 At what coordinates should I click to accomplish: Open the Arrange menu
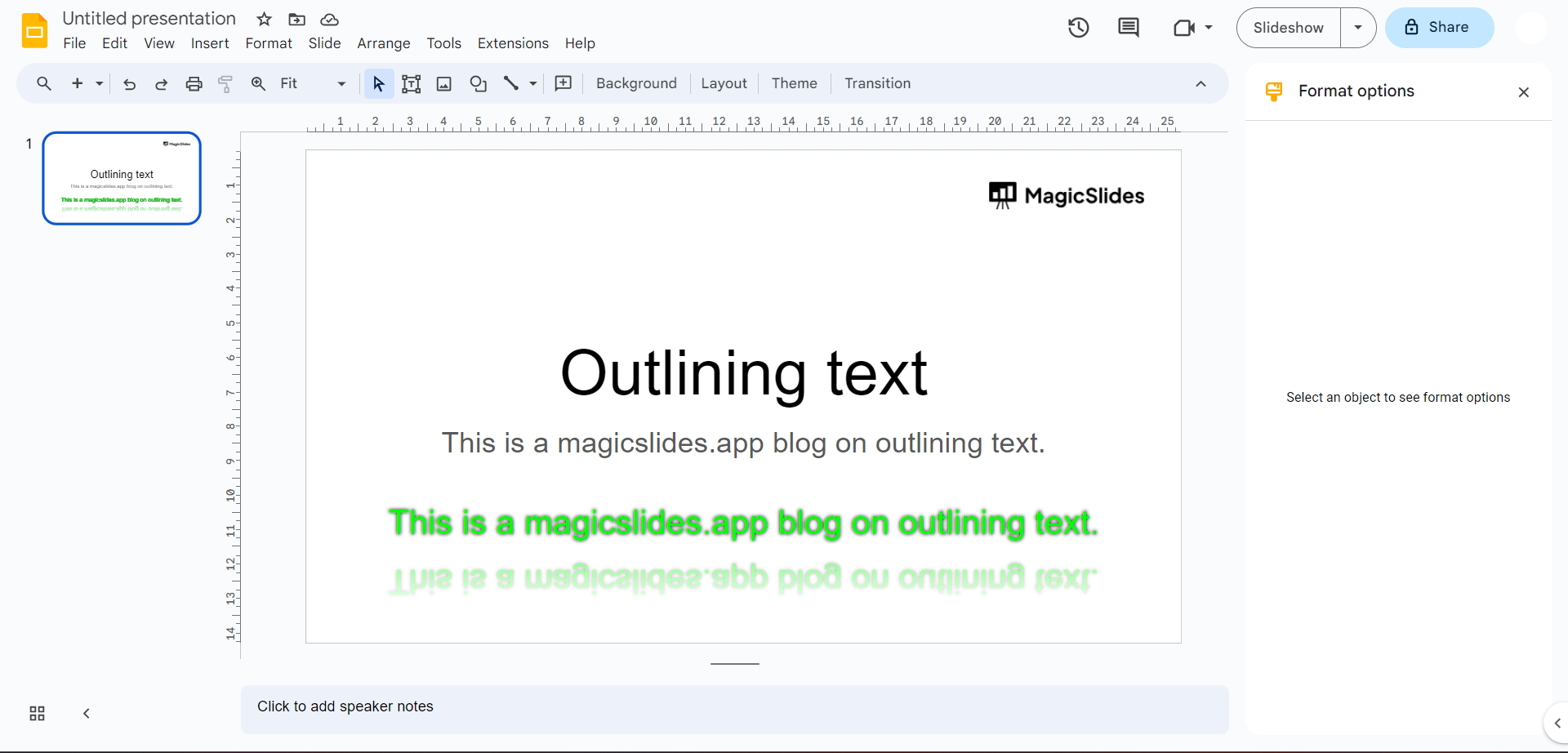[383, 43]
